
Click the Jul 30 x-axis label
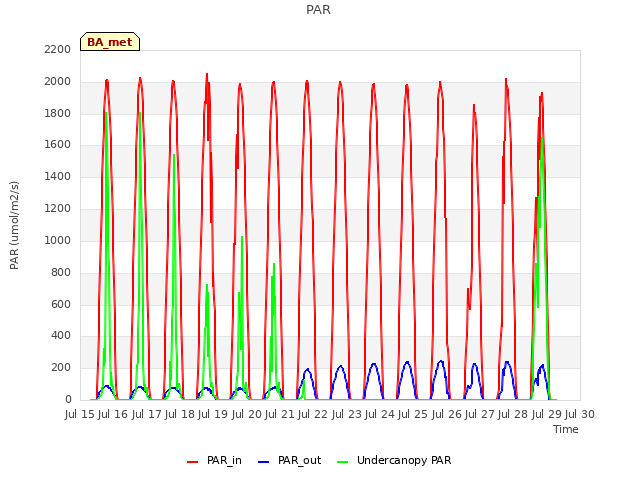[580, 414]
